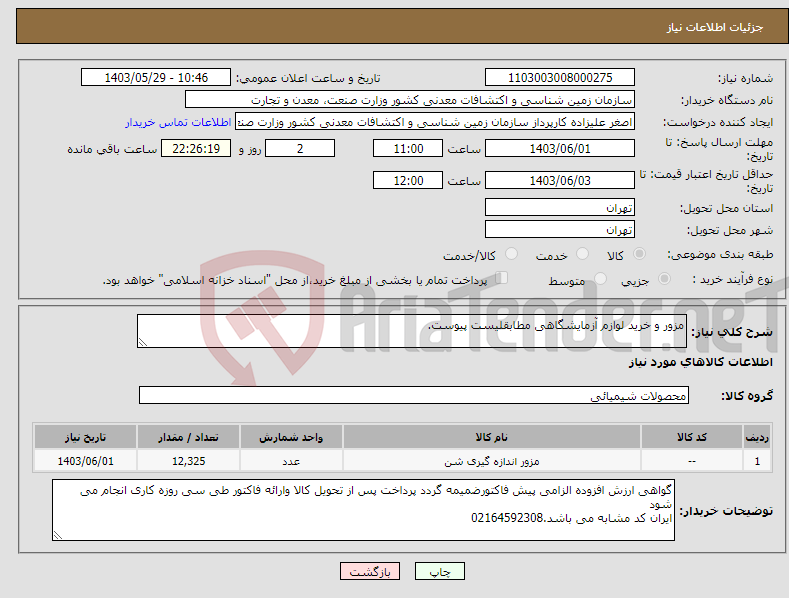Click the تاریخ نیاز column header
This screenshot has height=598, width=789.
[86, 437]
